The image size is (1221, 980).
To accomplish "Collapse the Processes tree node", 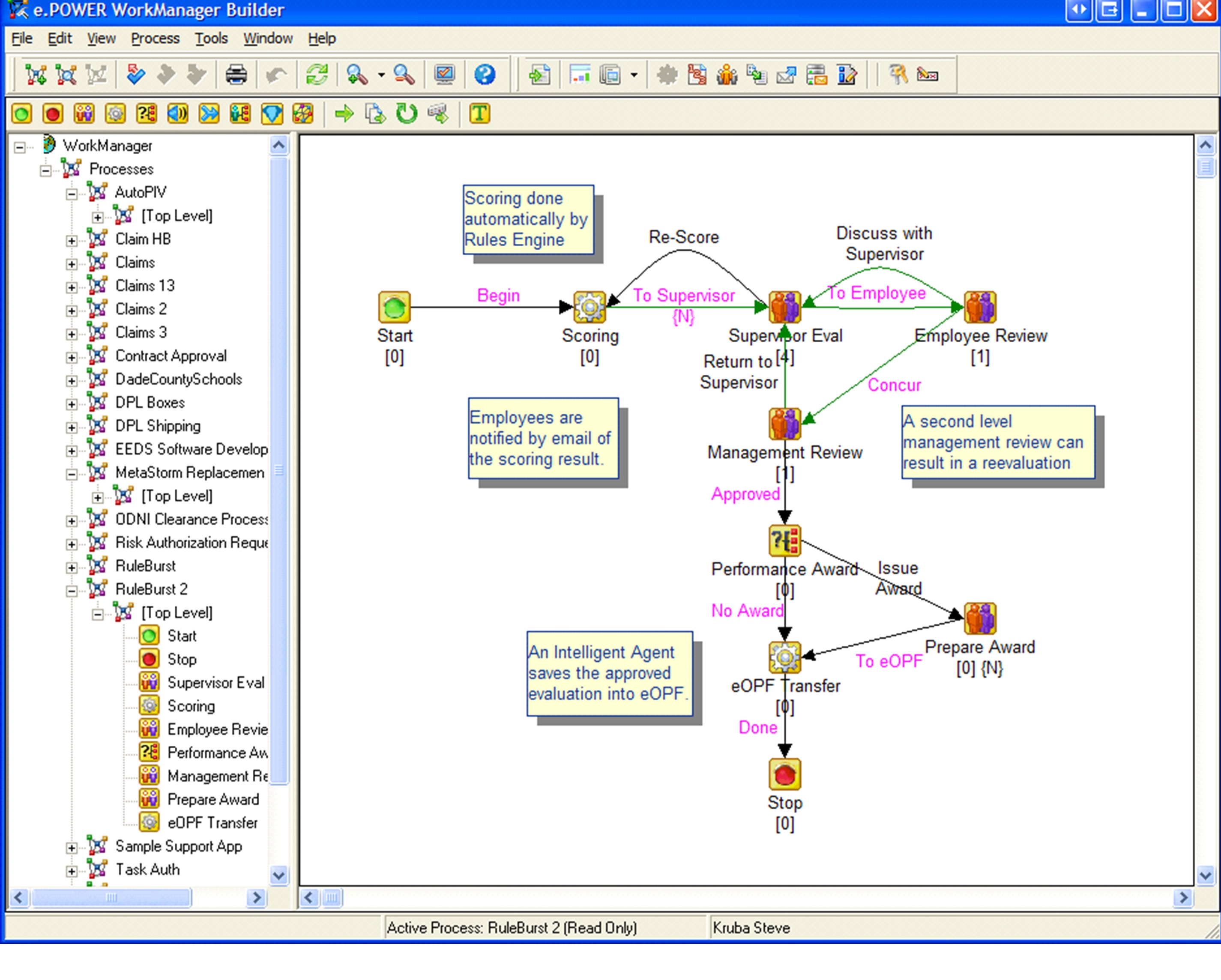I will tap(46, 170).
